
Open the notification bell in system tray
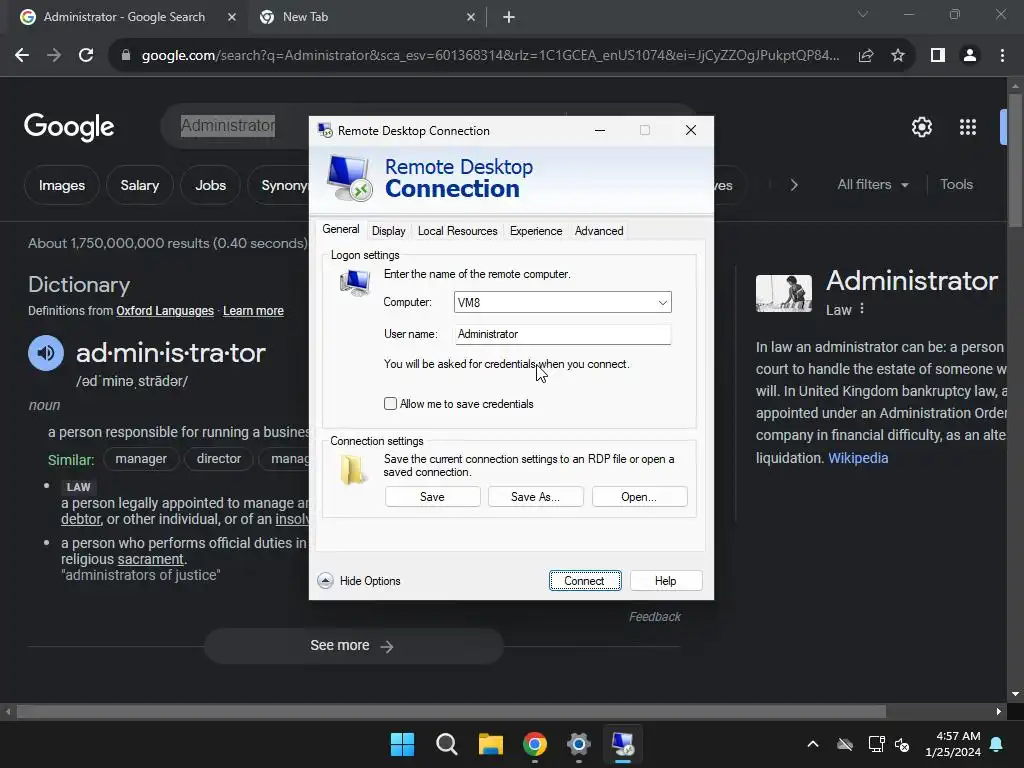pyautogui.click(x=997, y=744)
